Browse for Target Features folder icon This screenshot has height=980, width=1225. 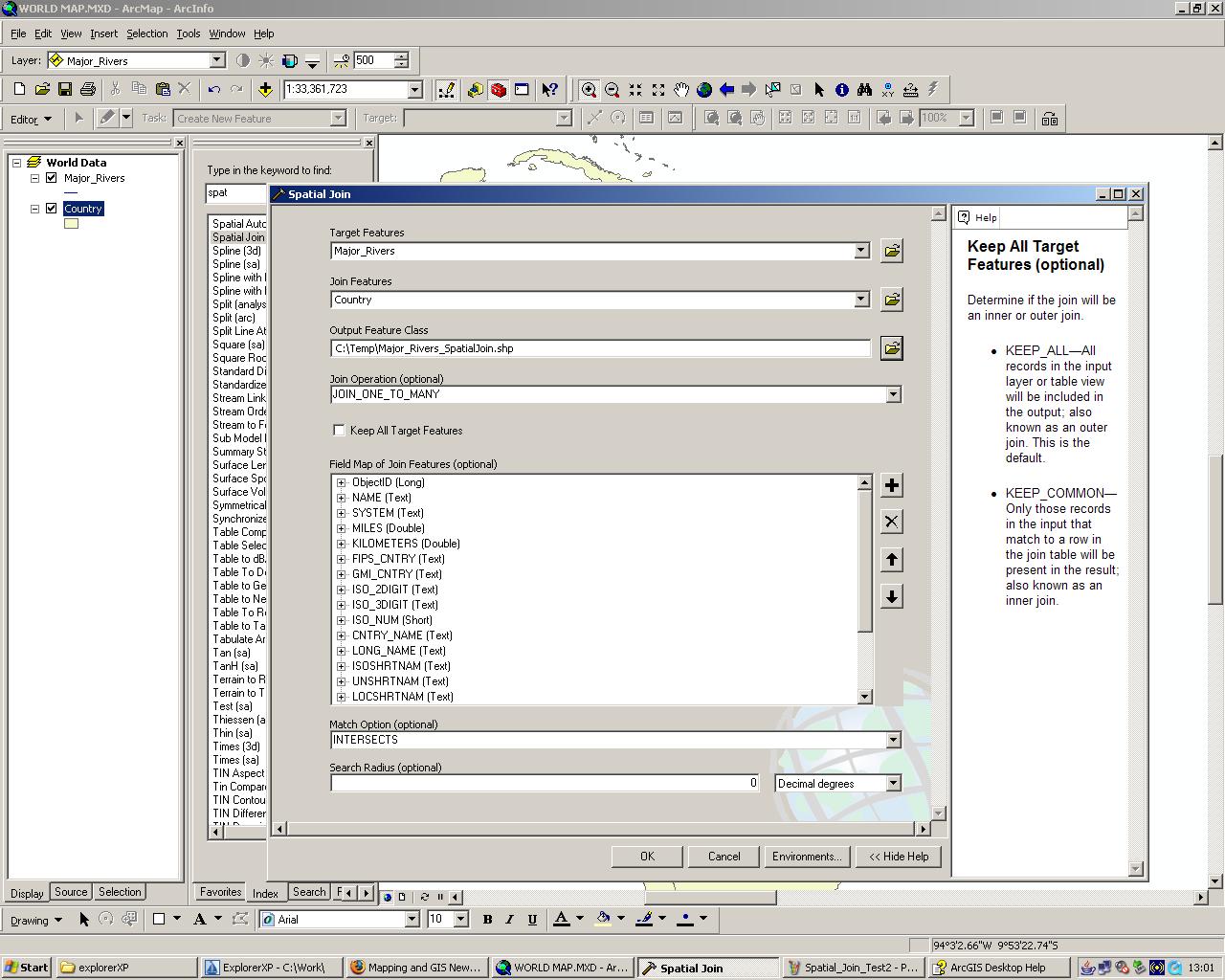pos(891,251)
